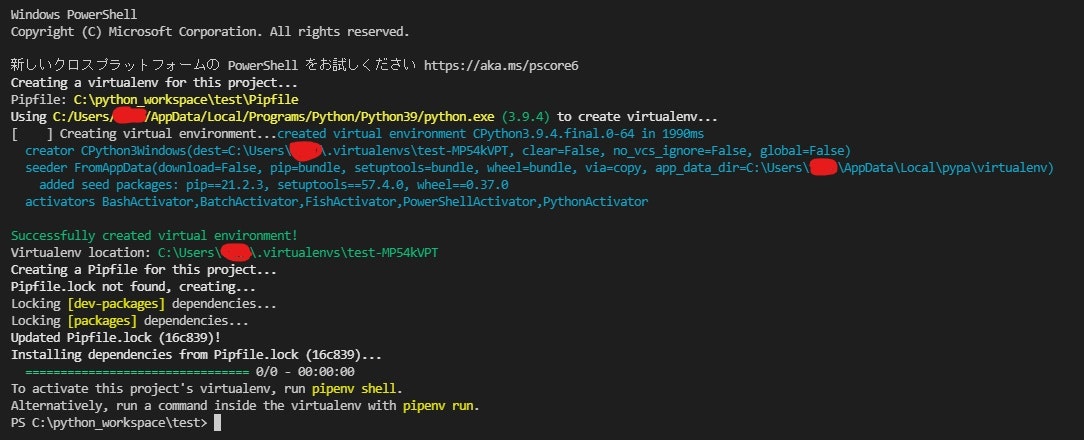Click the '[ ] Creating virtual environment...' spinner text

click(144, 134)
